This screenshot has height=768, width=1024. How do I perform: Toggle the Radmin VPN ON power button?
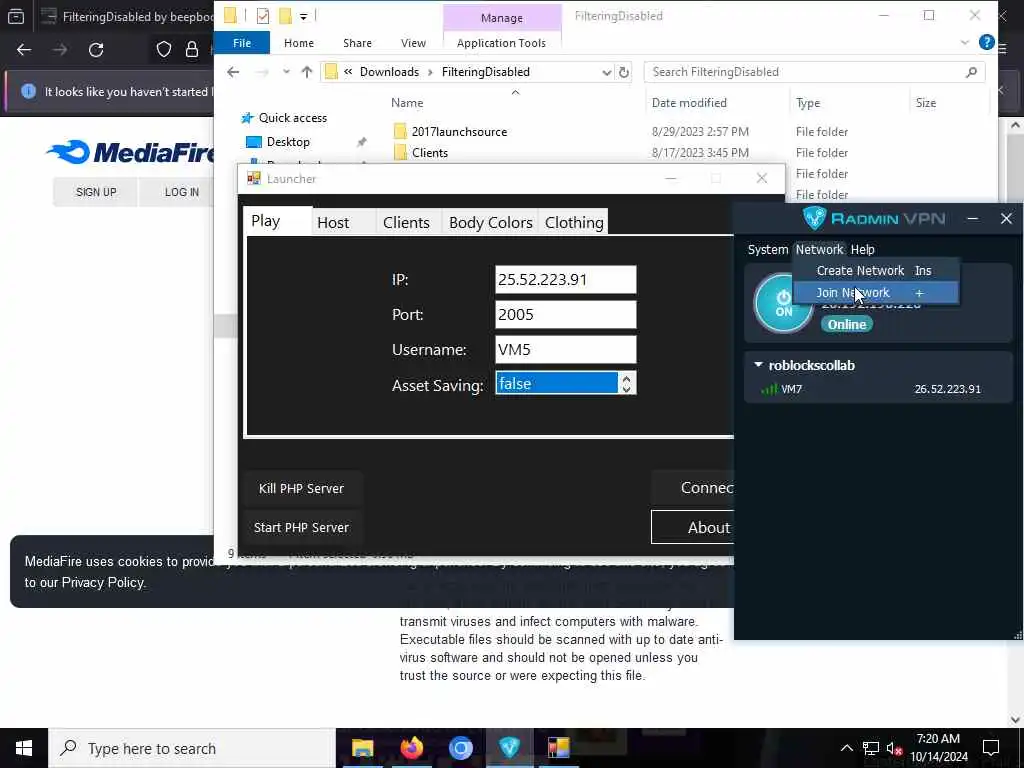point(783,304)
